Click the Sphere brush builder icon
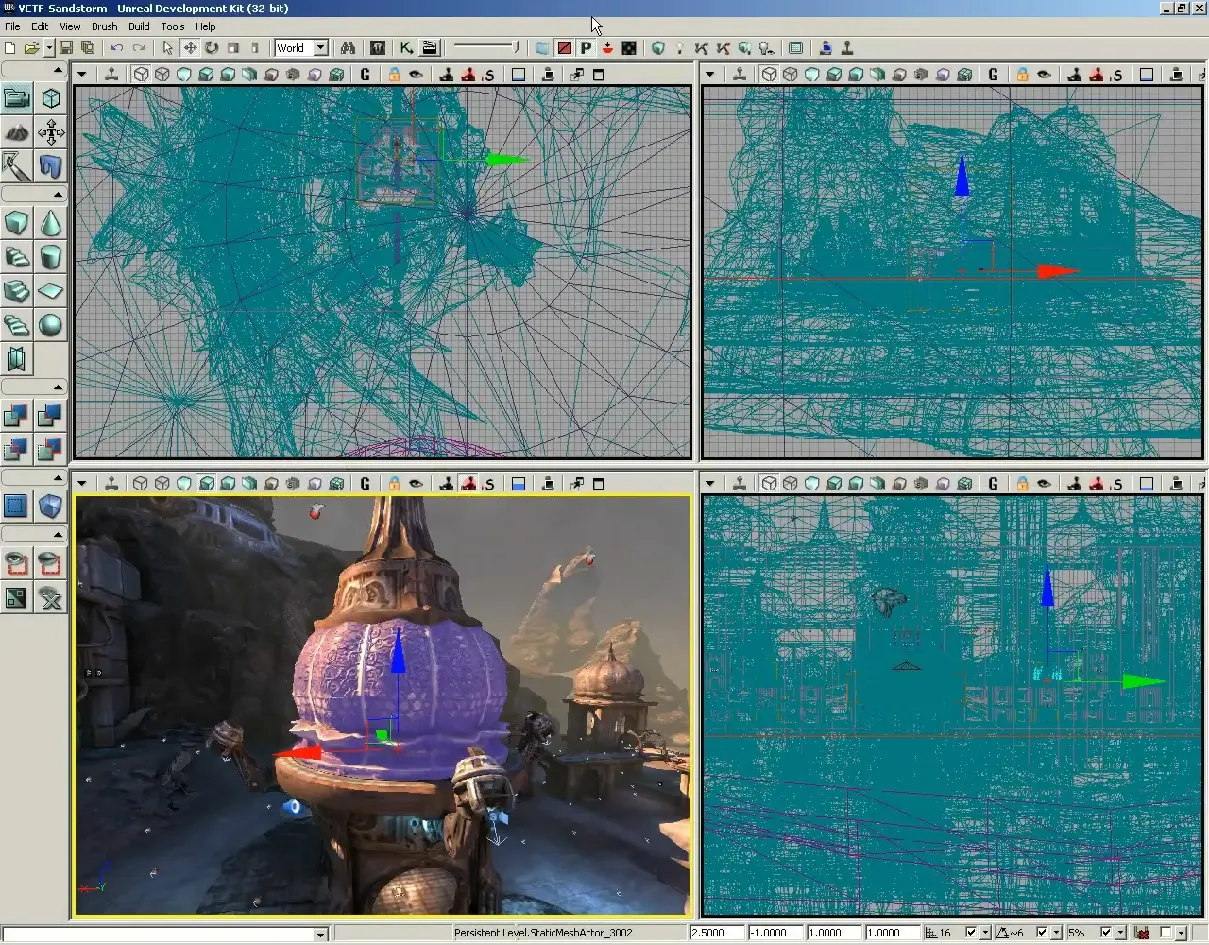Screen dimensions: 1209x945 50,324
